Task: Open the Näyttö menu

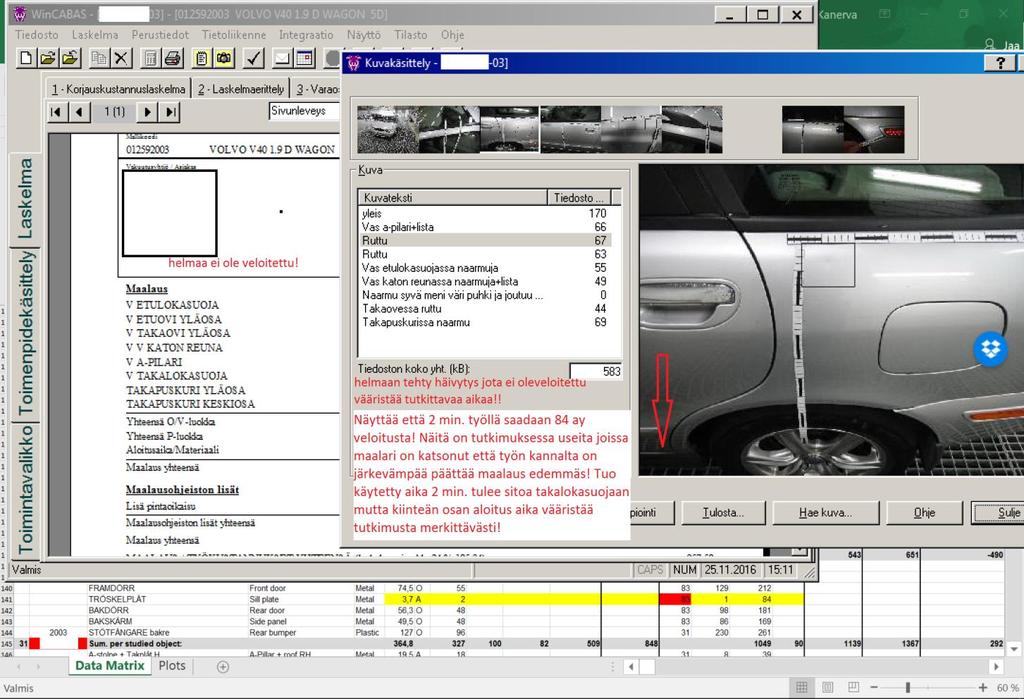Action: 364,35
